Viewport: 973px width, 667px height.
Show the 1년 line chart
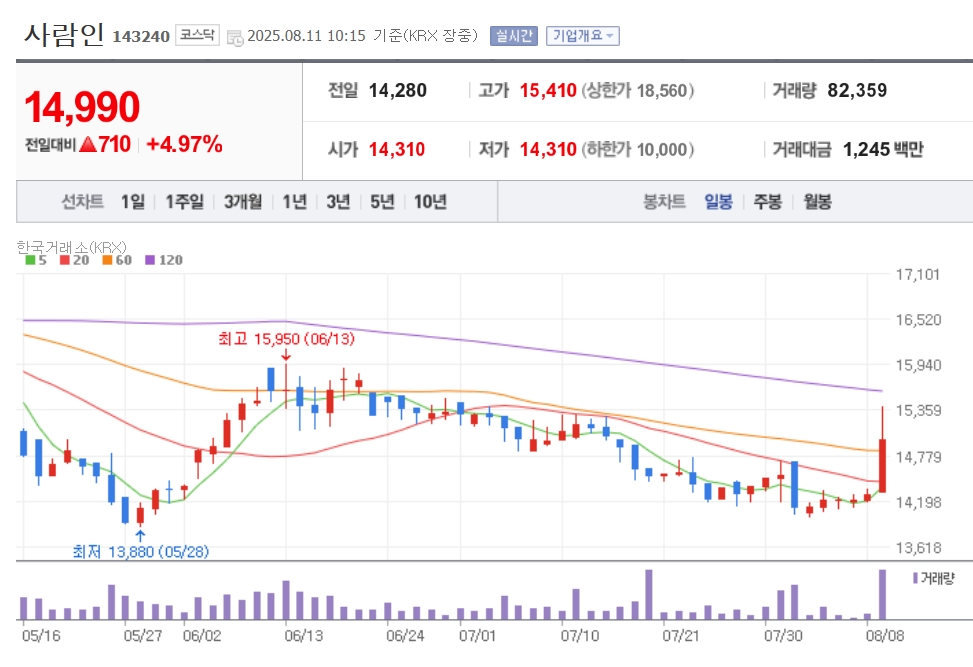(295, 202)
